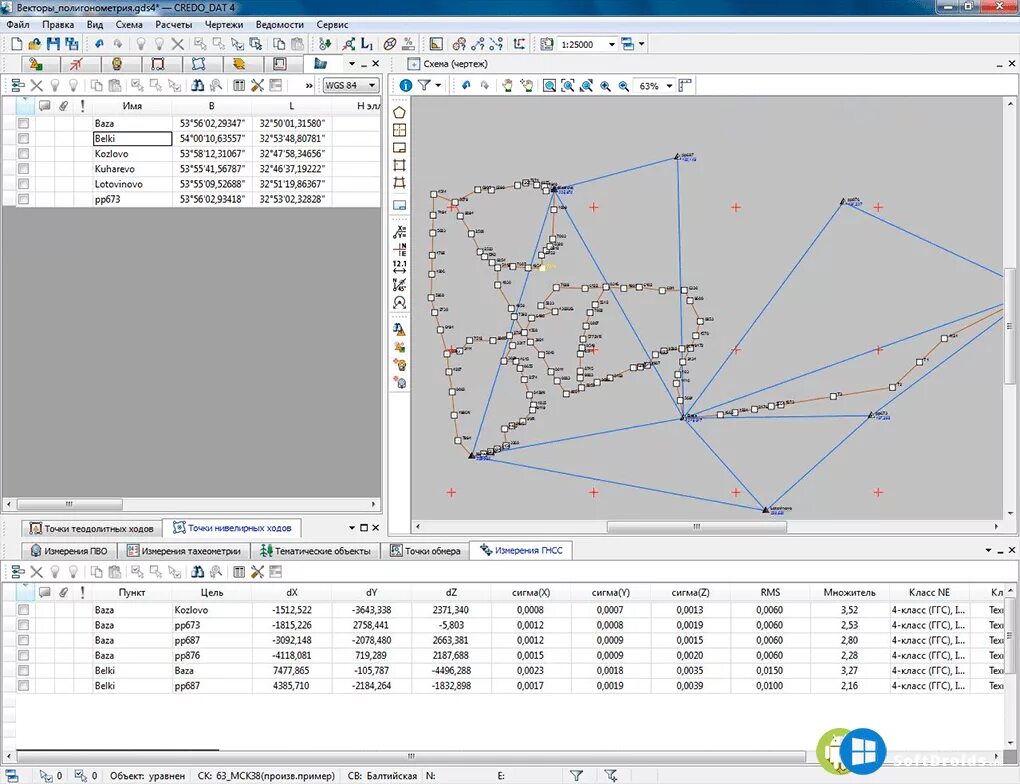Click the zoom window magnifier in schema toolbar

click(549, 85)
